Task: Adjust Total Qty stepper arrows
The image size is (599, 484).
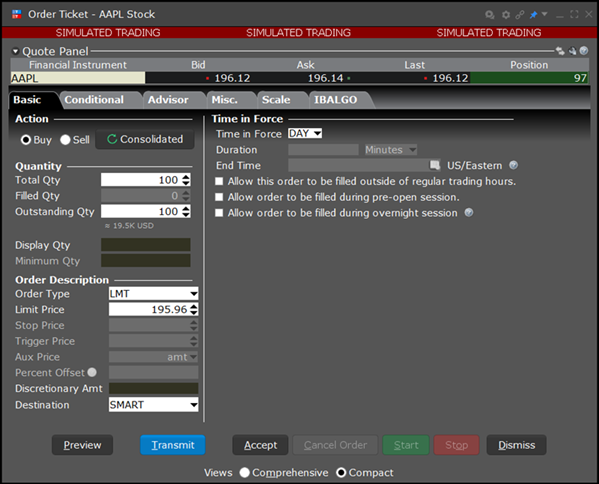Action: point(186,180)
